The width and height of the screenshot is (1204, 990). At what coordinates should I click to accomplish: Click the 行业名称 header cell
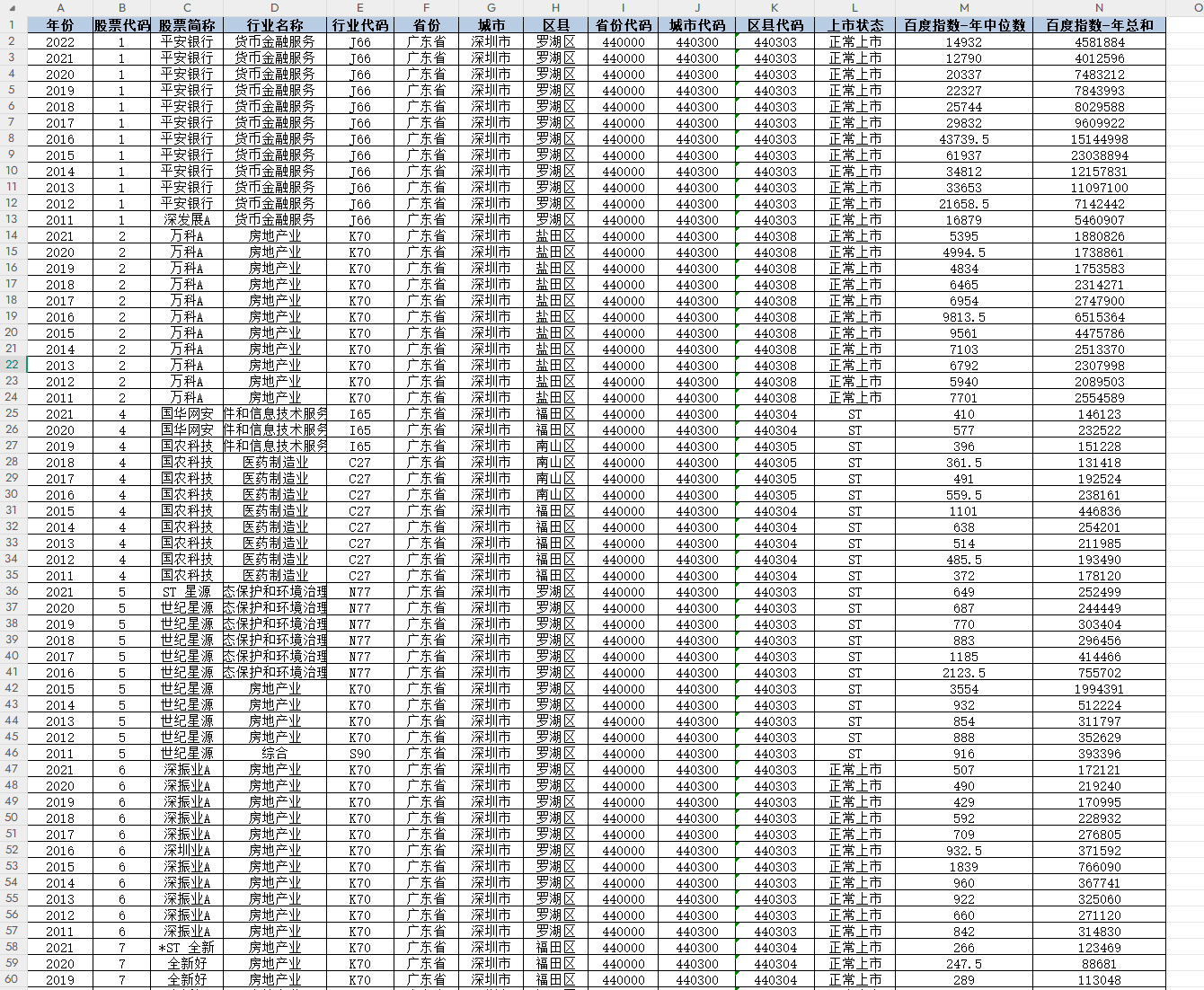click(x=275, y=25)
